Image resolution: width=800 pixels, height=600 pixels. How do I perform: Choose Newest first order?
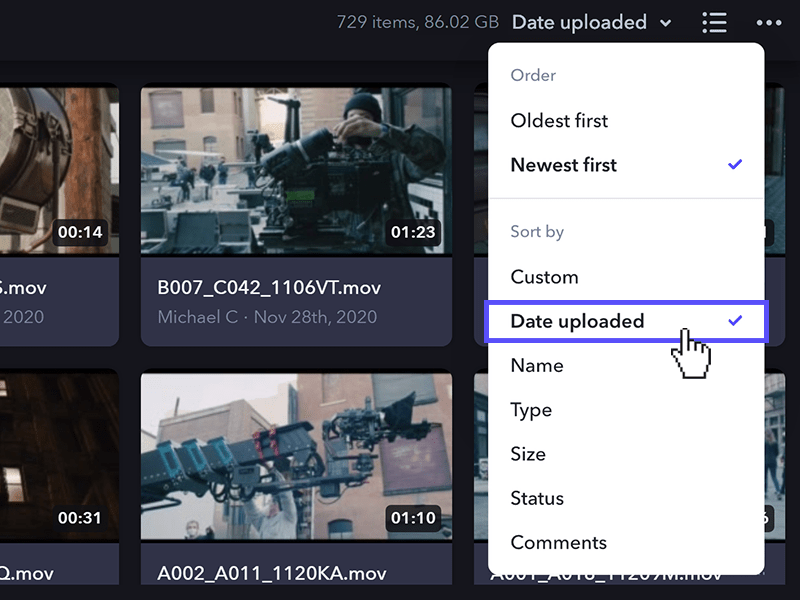(x=626, y=165)
